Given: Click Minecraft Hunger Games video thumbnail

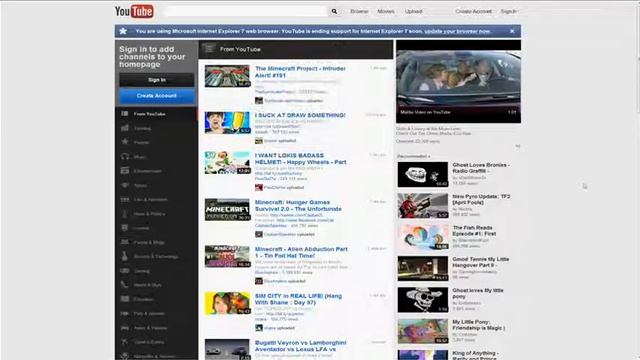Looking at the screenshot, I should coord(227,210).
